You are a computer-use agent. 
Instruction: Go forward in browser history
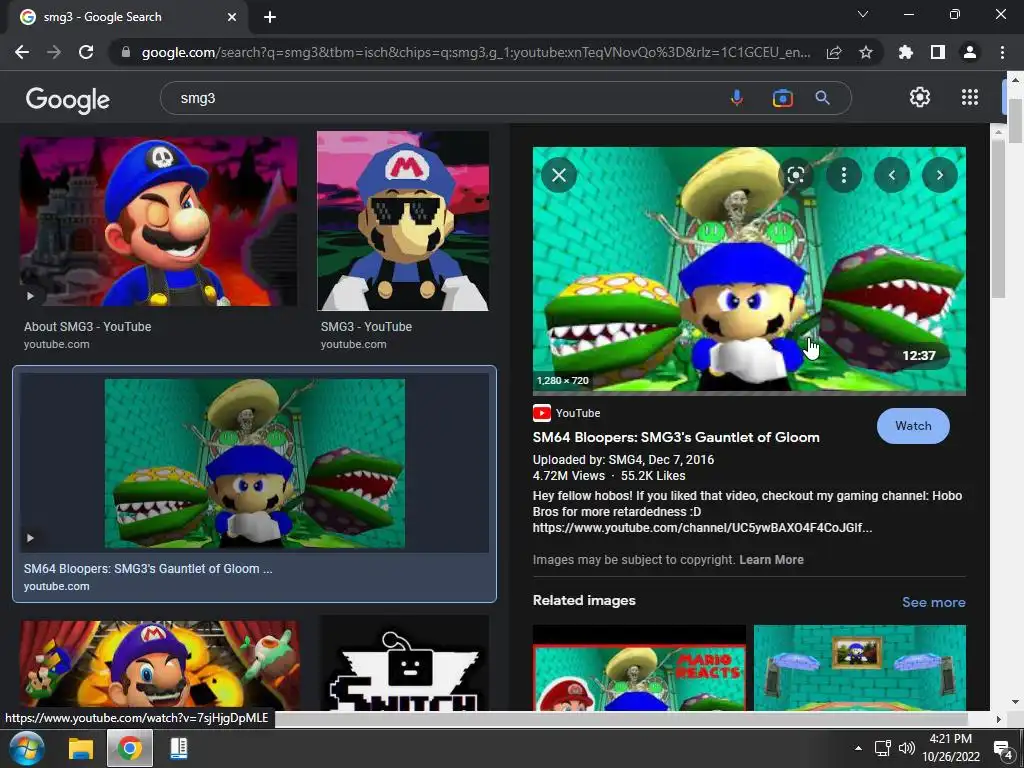point(54,52)
